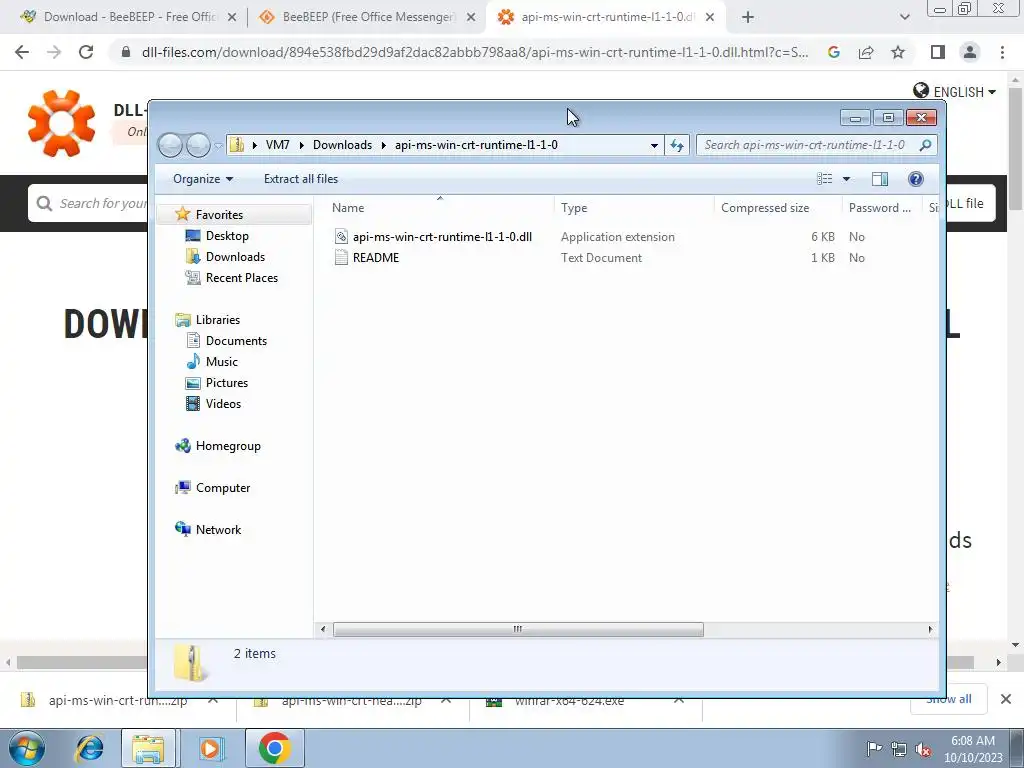Click the search magnifier in the Explorer search box
This screenshot has width=1024, height=768.
(925, 145)
